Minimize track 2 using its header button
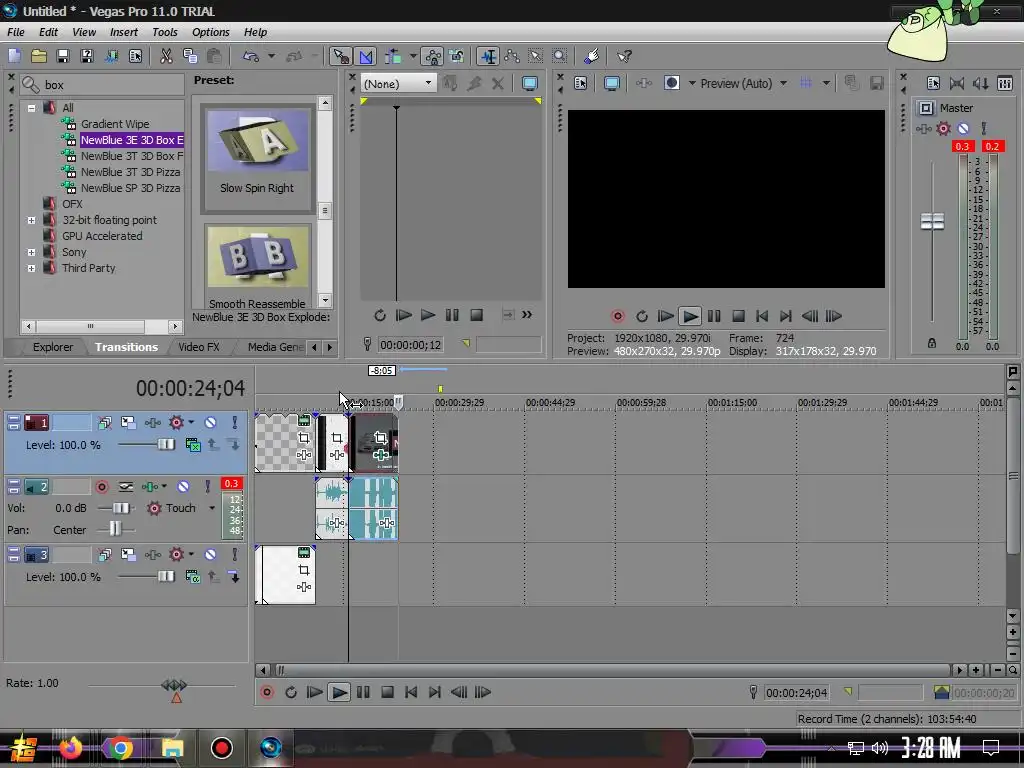The height and width of the screenshot is (768, 1024). point(13,483)
